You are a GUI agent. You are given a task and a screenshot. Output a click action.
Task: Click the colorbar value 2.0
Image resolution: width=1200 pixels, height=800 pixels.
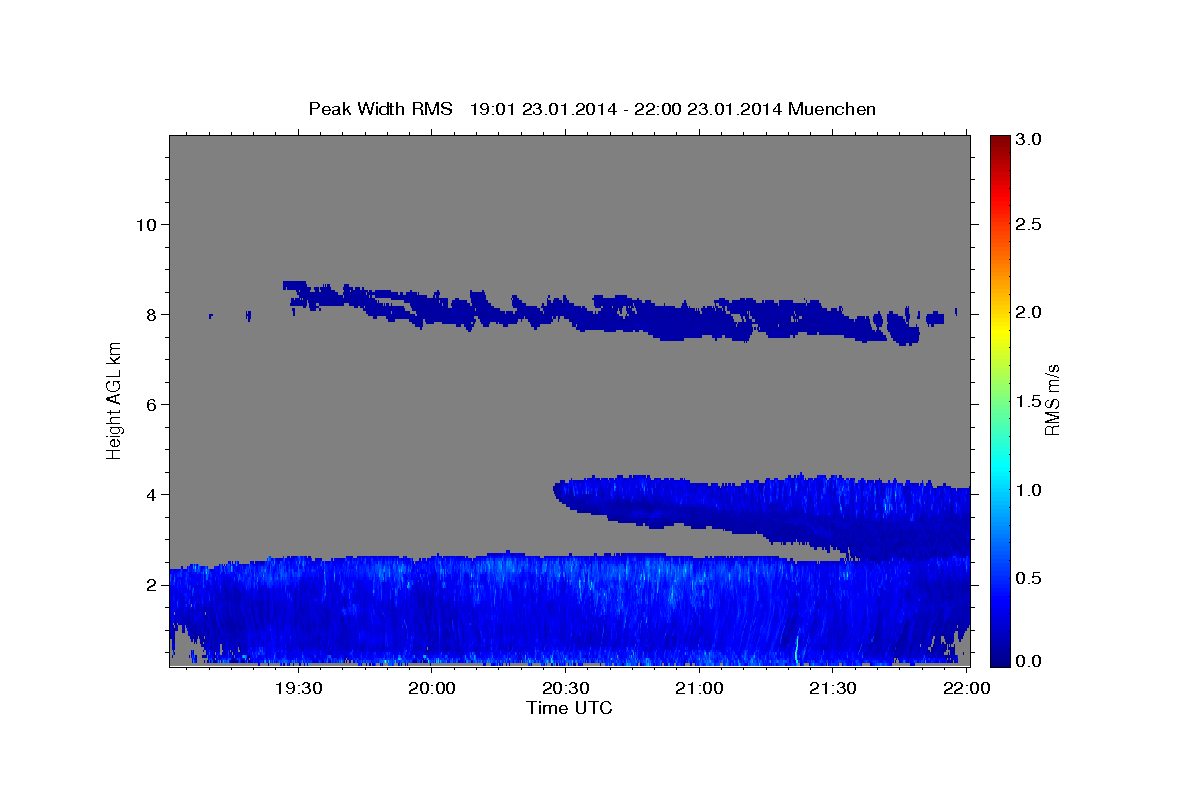pyautogui.click(x=1029, y=312)
